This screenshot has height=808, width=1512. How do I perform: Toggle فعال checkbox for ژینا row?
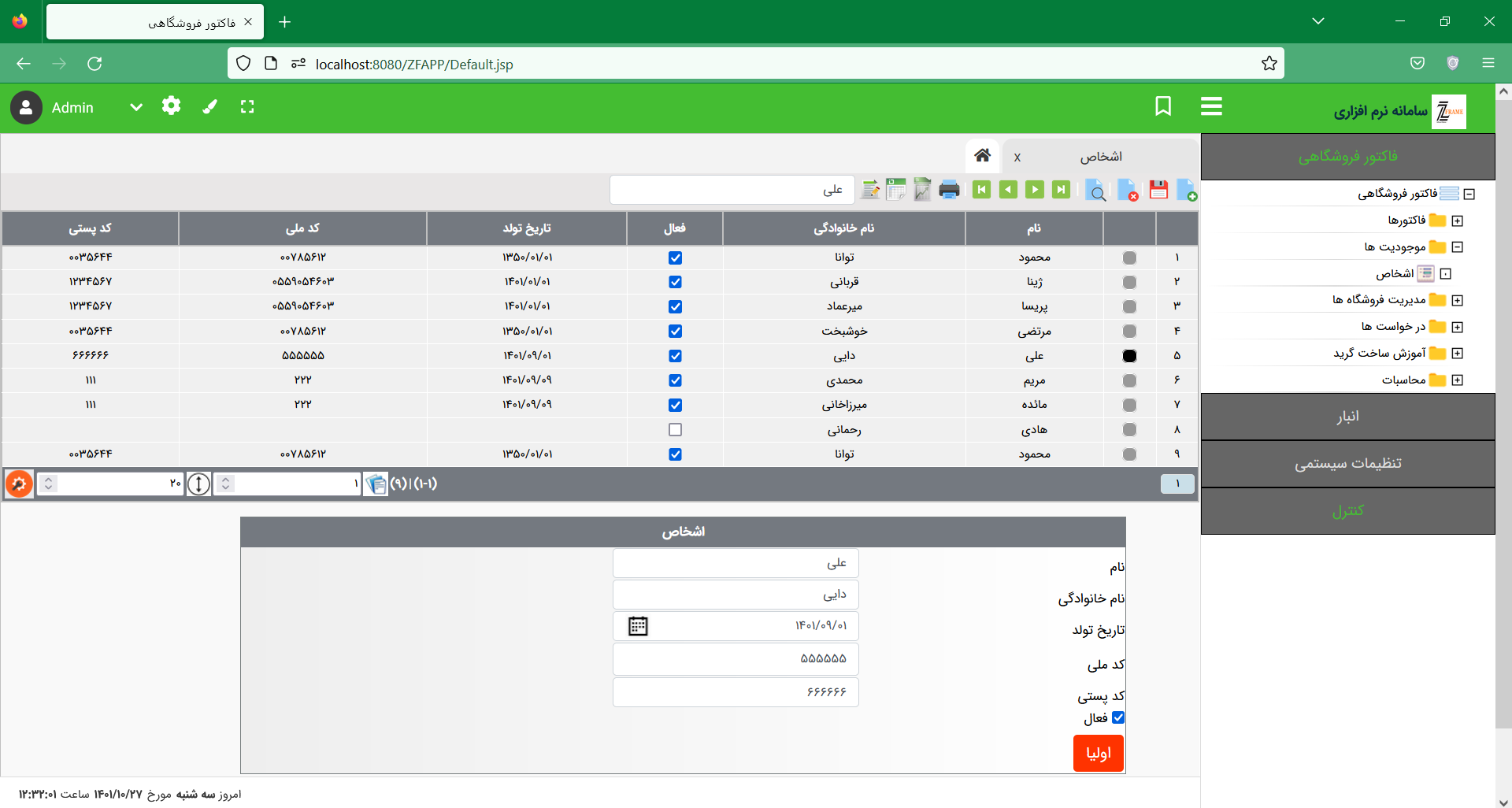[675, 282]
